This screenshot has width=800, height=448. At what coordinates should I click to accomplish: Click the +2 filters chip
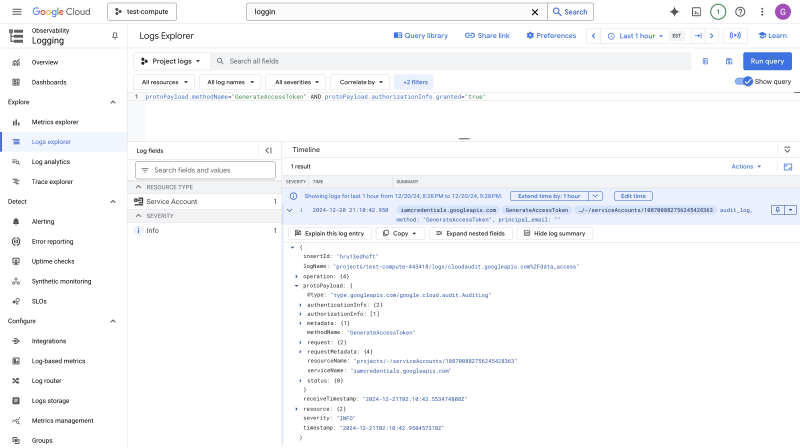415,82
